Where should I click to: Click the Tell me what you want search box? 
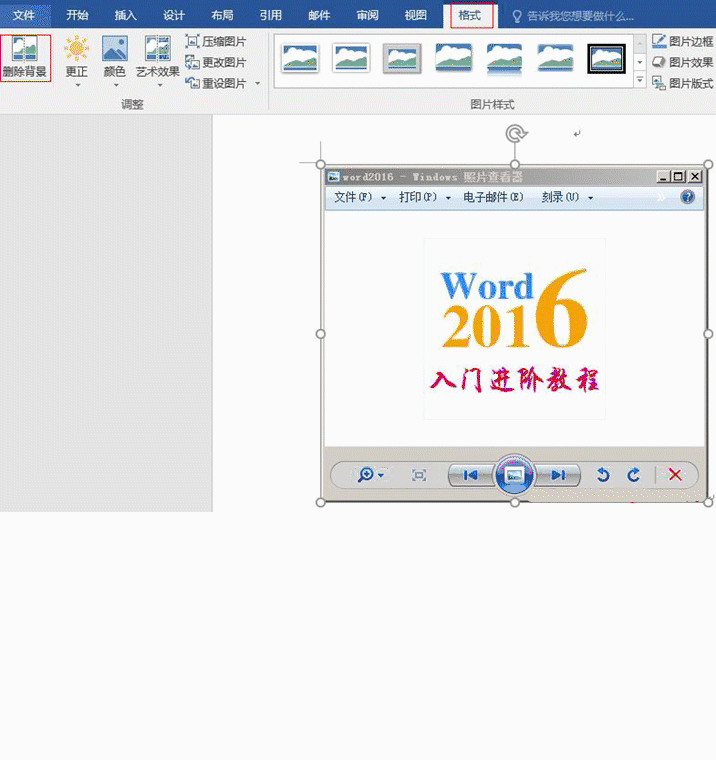[x=574, y=16]
